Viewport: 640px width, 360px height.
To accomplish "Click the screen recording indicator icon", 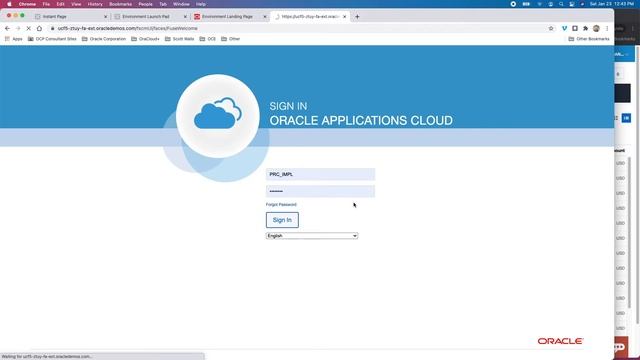I will [x=513, y=4].
